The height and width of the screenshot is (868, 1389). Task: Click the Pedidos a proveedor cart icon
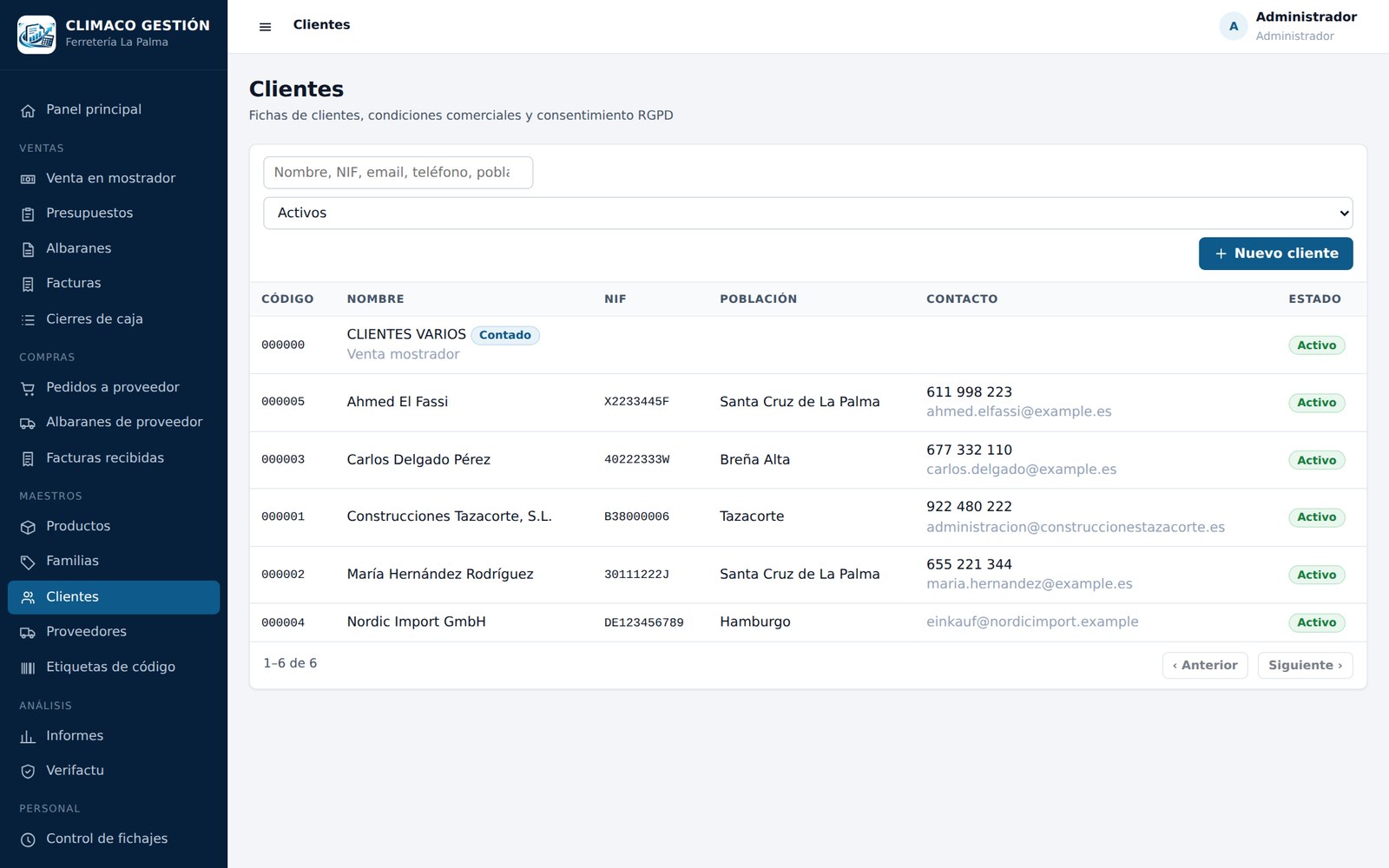coord(28,388)
